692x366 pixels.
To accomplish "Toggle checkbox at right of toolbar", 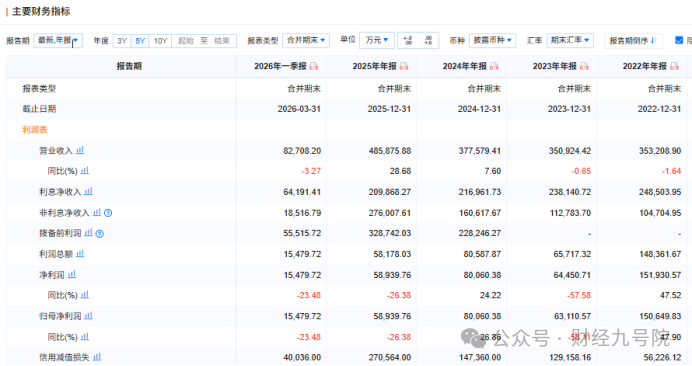I will pyautogui.click(x=679, y=40).
